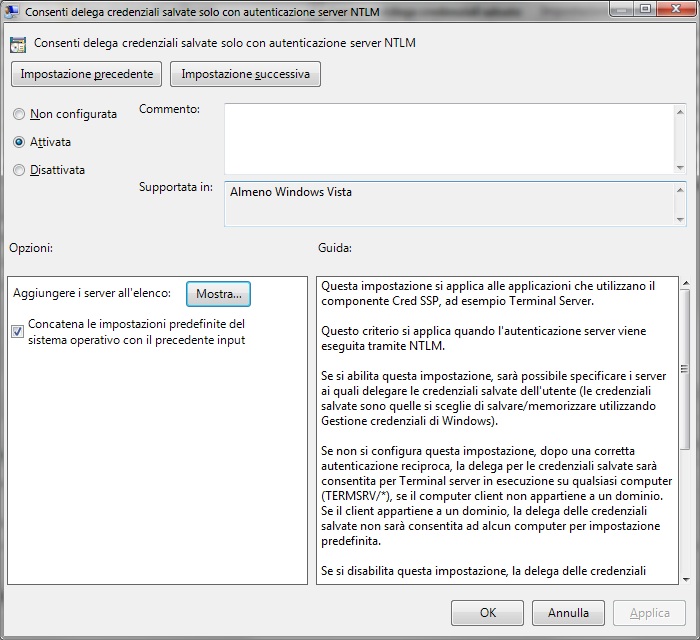Click the Almeno Windows Vista text
Image resolution: width=700 pixels, height=640 pixels.
pos(291,192)
